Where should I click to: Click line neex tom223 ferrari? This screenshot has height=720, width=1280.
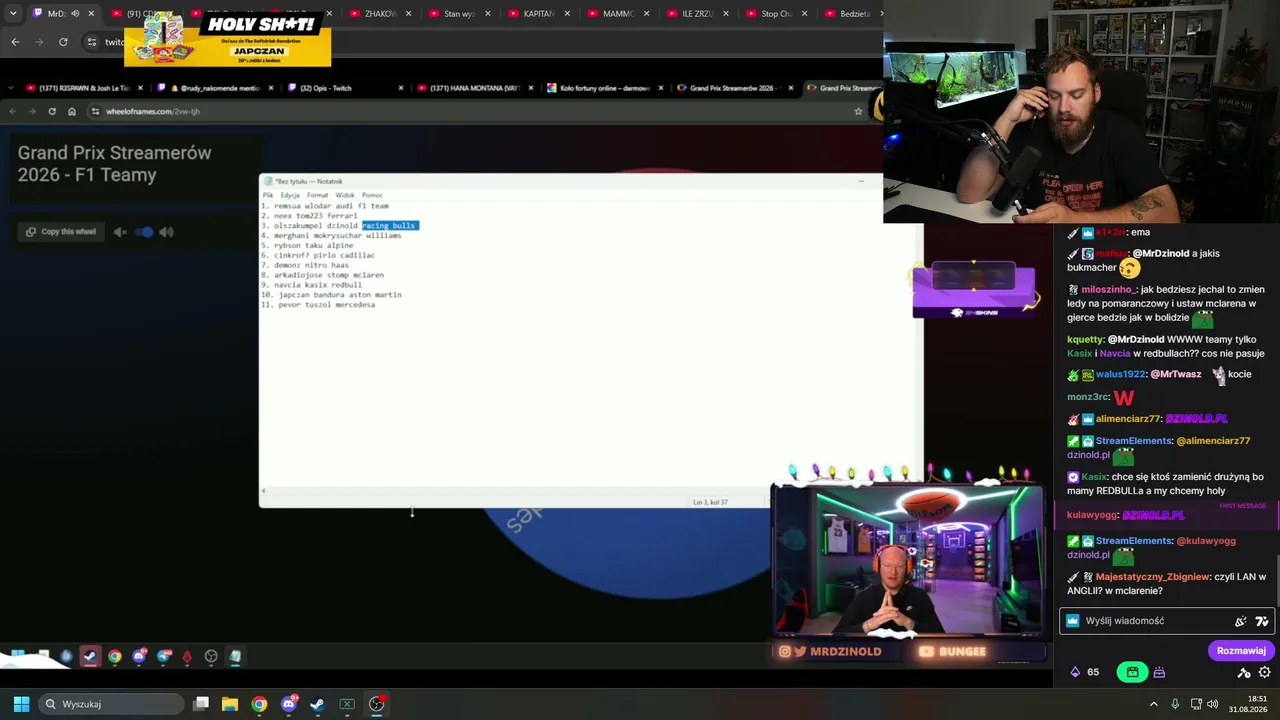(x=309, y=216)
